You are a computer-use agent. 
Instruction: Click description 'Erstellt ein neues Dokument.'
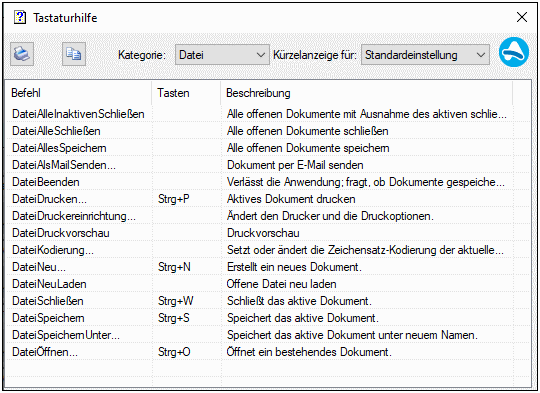(294, 267)
